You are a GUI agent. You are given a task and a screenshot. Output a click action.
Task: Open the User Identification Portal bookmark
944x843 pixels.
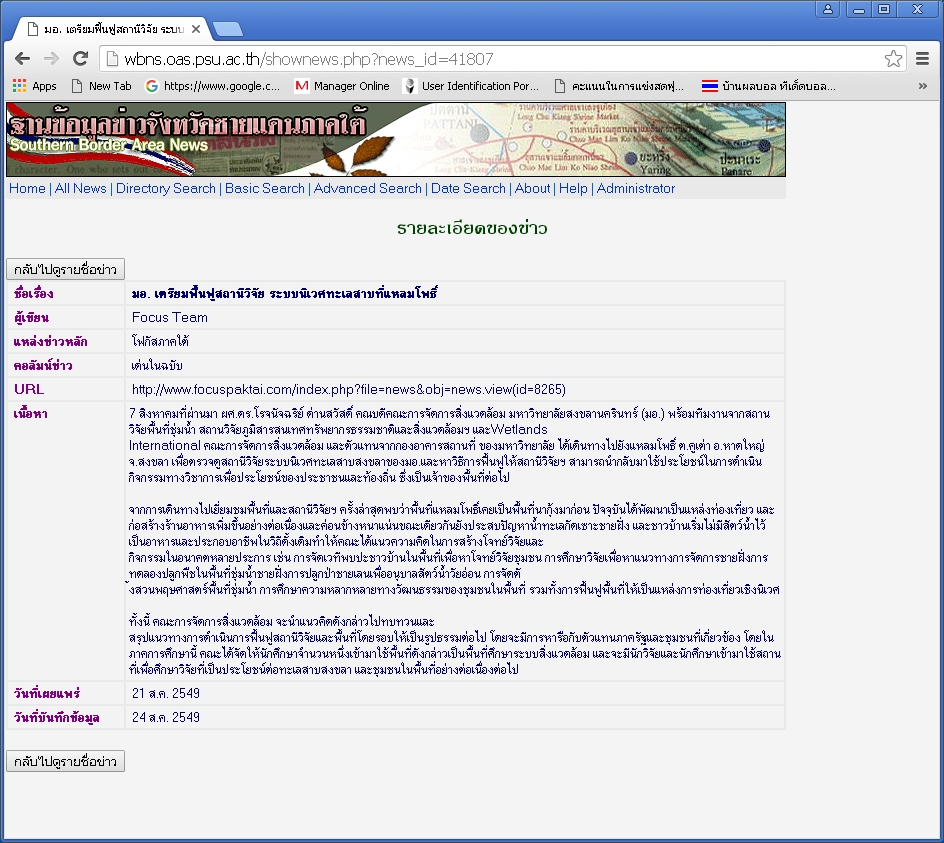(x=470, y=86)
